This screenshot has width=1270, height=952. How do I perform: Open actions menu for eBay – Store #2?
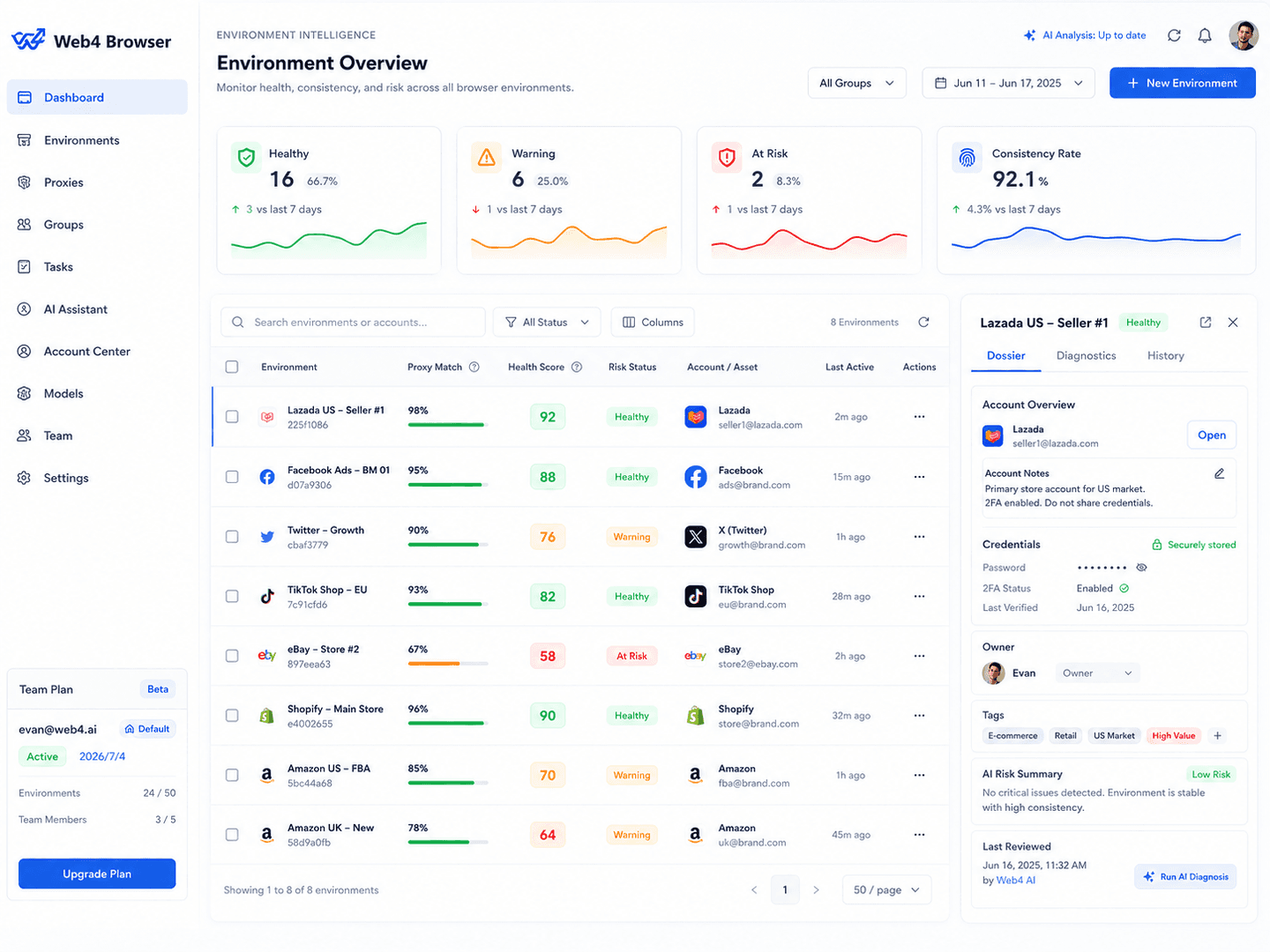919,656
